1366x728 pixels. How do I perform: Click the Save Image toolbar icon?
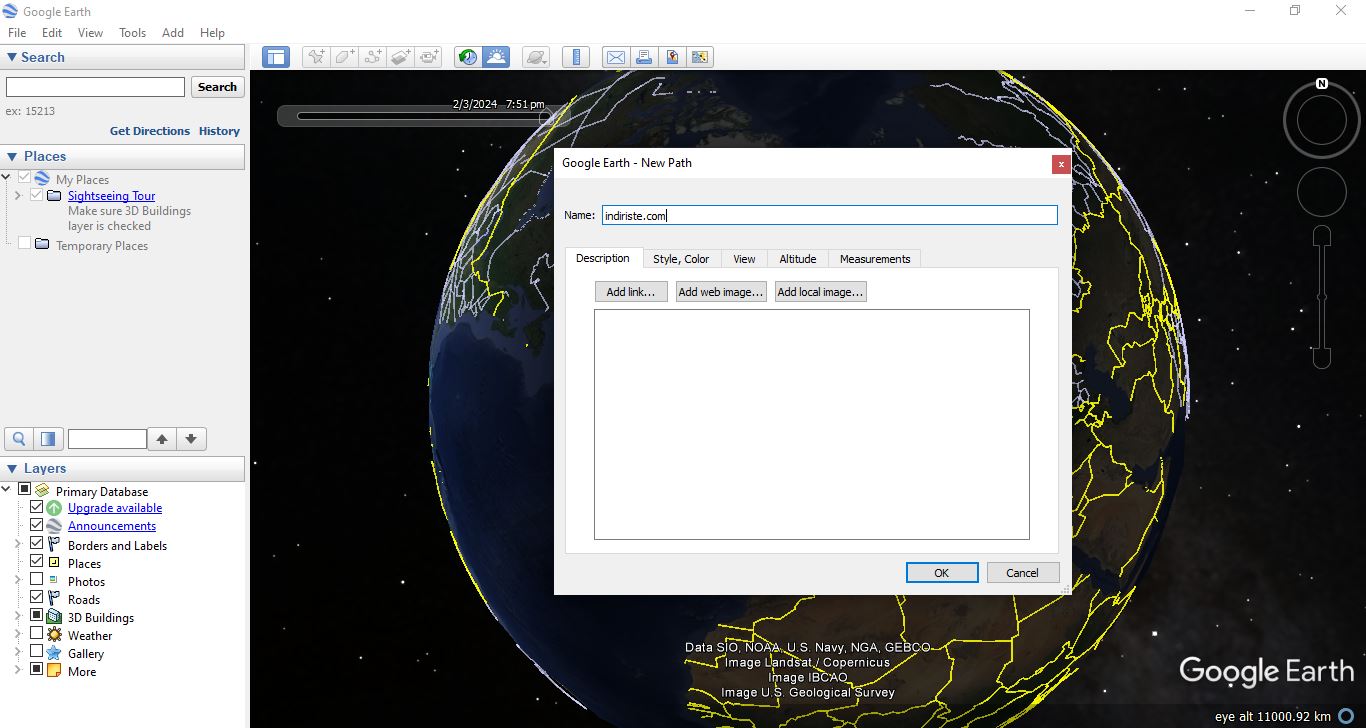[672, 57]
